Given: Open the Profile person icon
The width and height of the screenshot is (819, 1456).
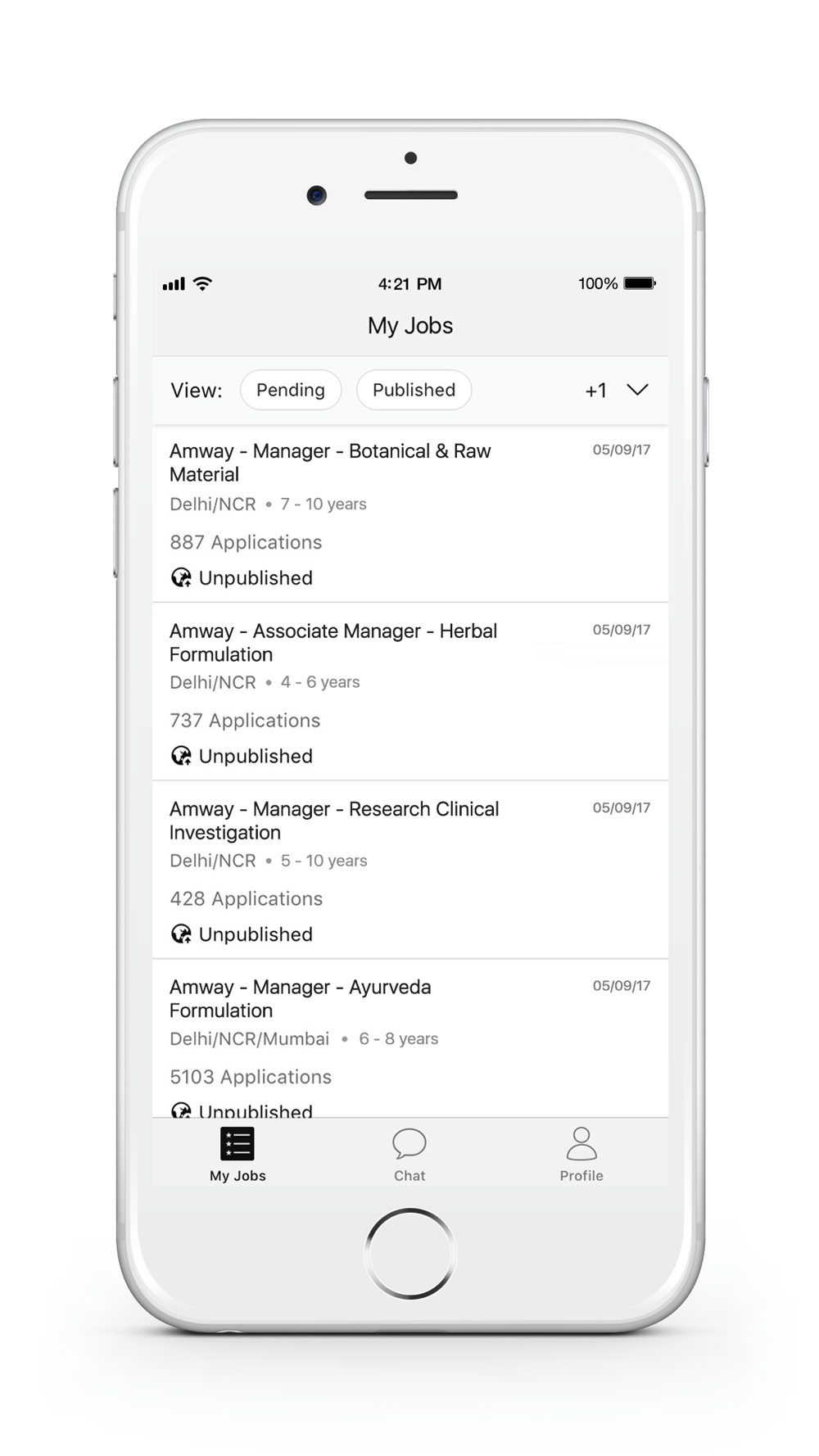Looking at the screenshot, I should pos(581,1143).
